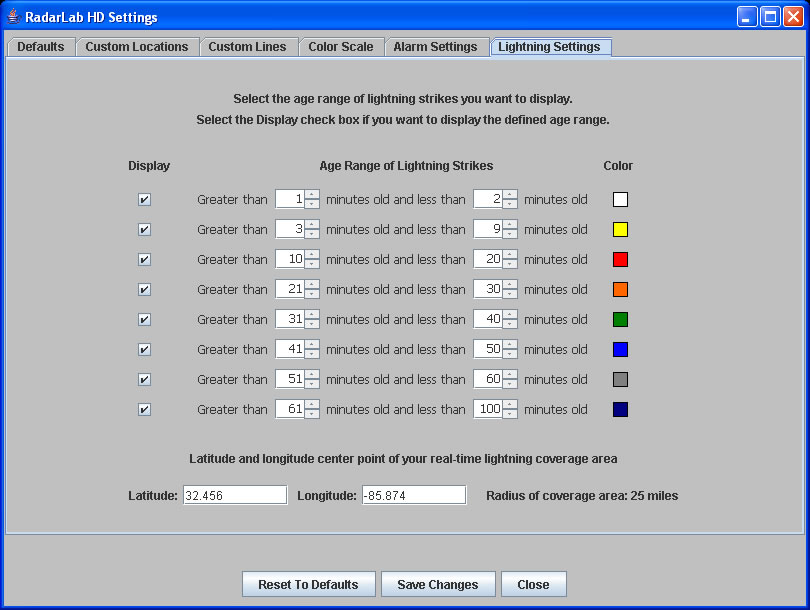810x610 pixels.
Task: Select the green color swatch for 31–40 minutes
Action: [620, 319]
